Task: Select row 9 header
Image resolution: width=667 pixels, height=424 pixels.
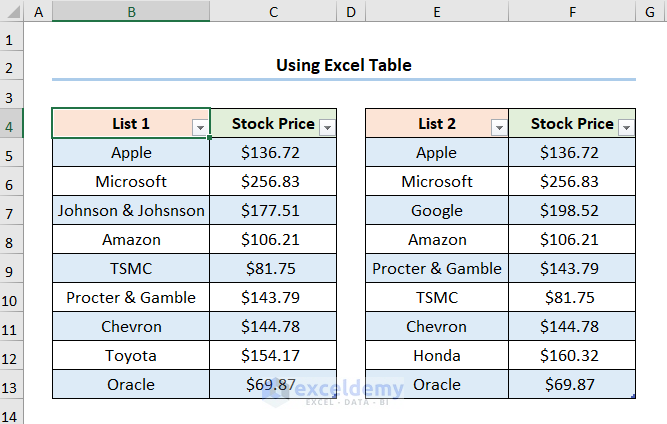Action: point(12,269)
